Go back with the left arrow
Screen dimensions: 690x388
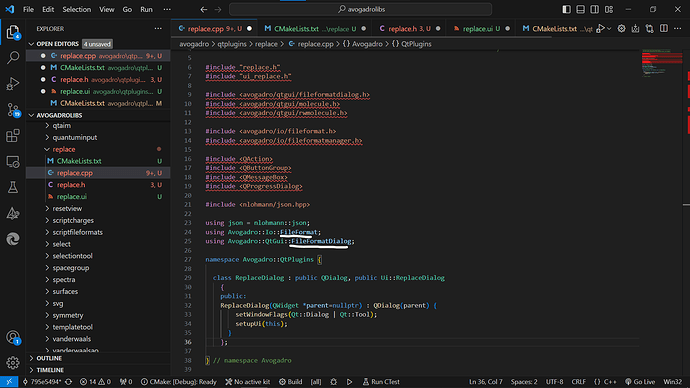click(x=203, y=9)
